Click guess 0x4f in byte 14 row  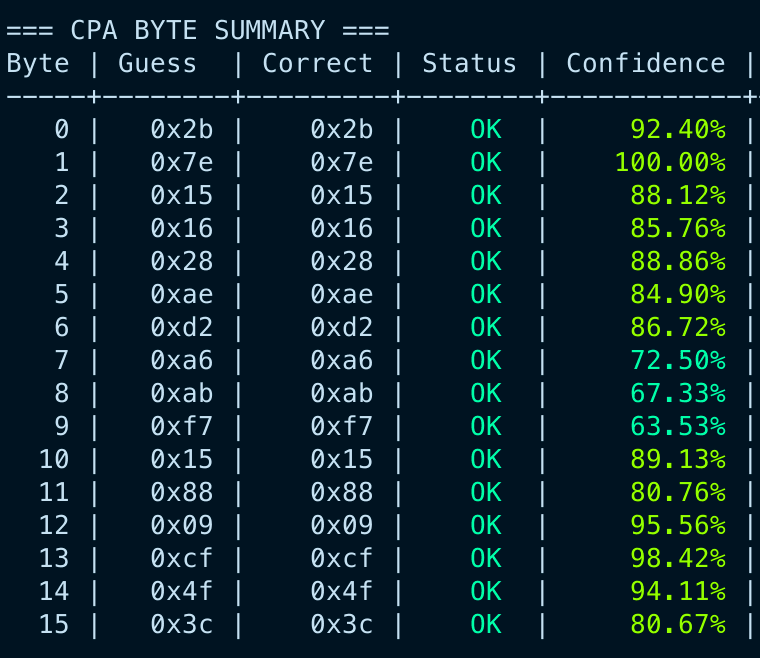pos(181,591)
